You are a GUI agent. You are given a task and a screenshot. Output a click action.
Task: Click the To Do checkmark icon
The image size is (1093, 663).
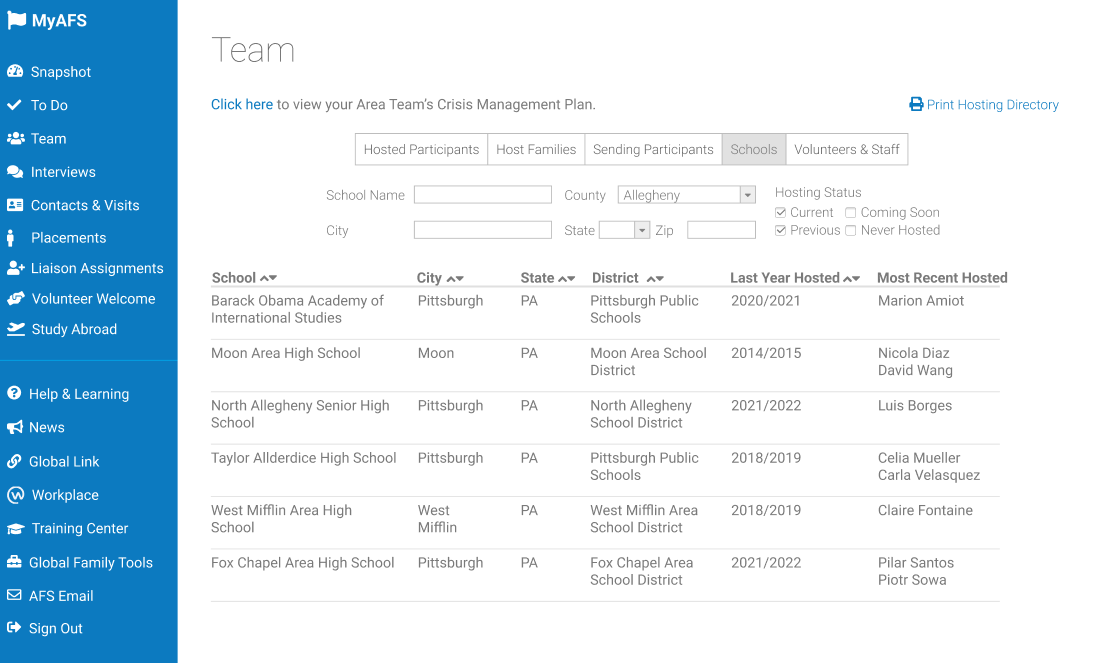click(14, 105)
